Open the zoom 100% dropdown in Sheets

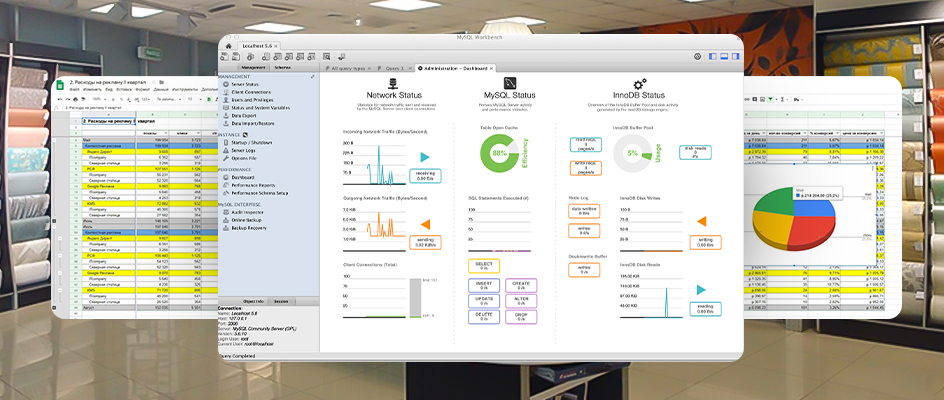point(99,99)
